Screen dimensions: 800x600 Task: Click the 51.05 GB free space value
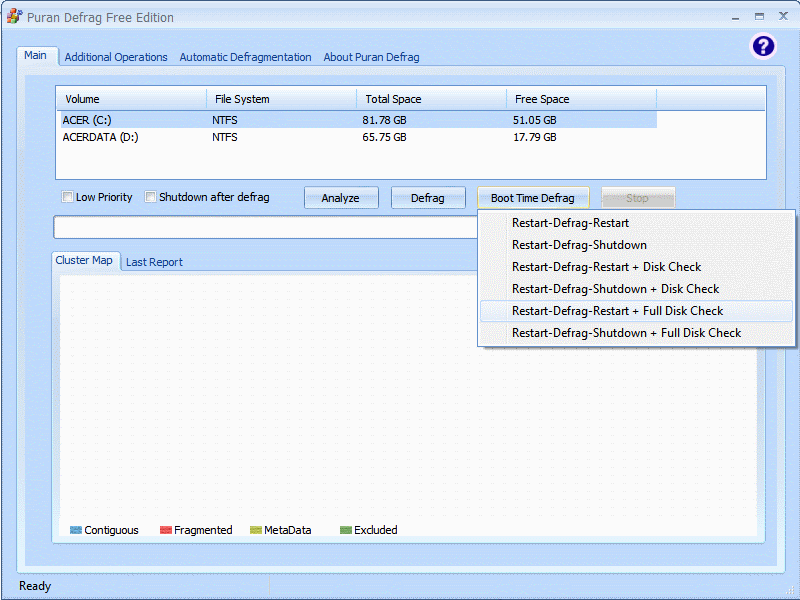pos(535,120)
